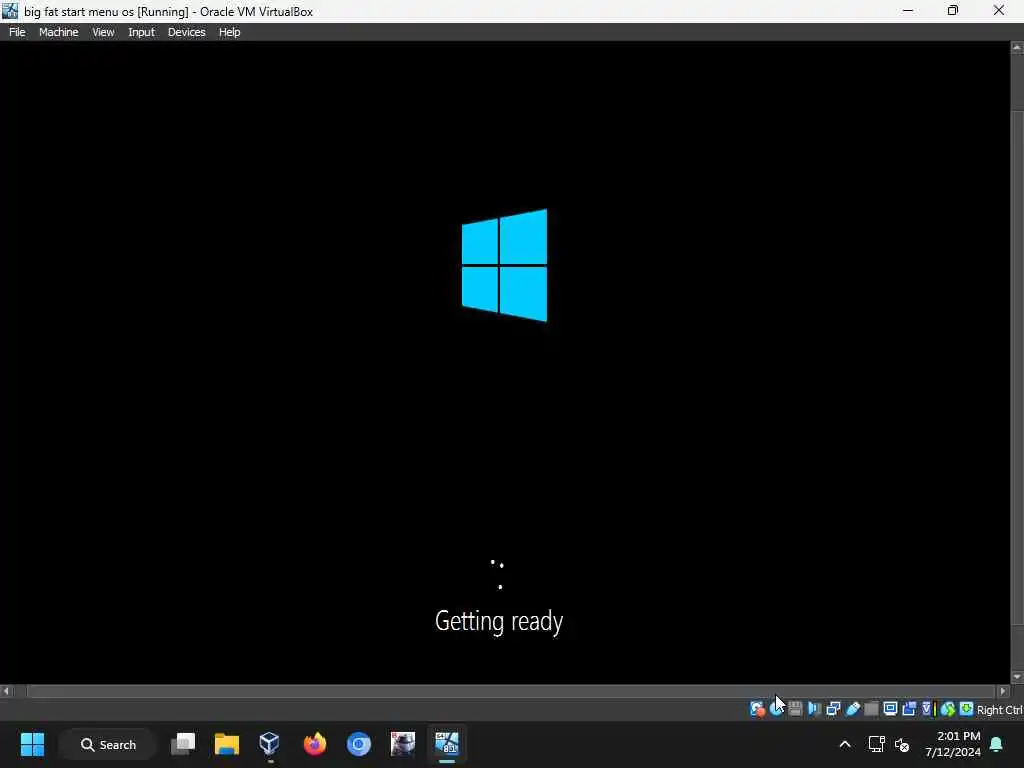This screenshot has height=768, width=1024.
Task: Open the Windows Start menu on taskbar
Action: point(32,744)
